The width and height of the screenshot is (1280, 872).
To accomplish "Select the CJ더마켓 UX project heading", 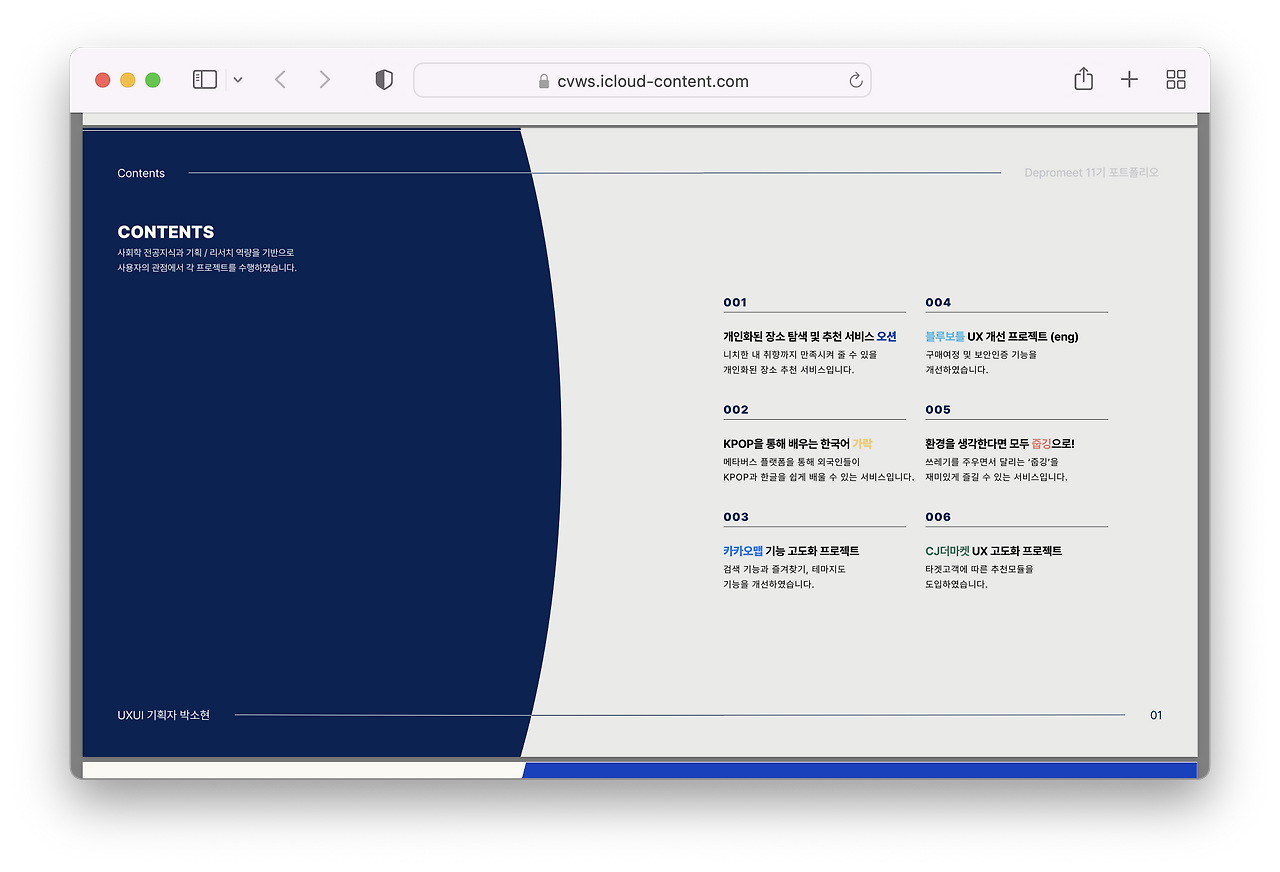I will [x=994, y=550].
